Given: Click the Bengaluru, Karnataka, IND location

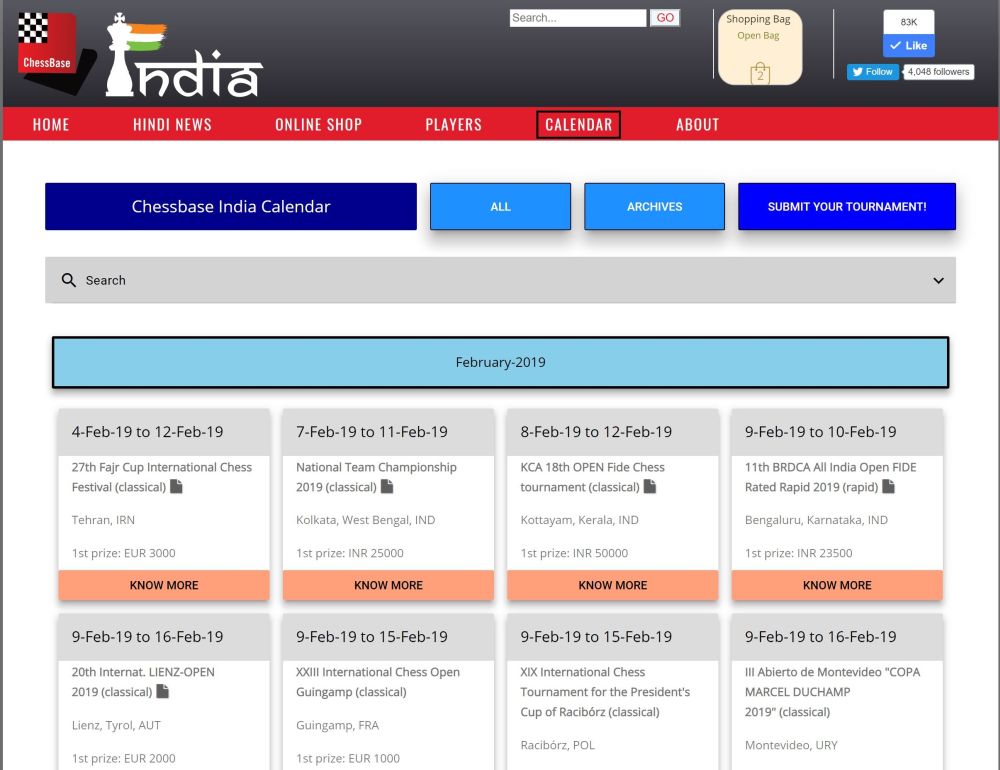Looking at the screenshot, I should point(816,520).
